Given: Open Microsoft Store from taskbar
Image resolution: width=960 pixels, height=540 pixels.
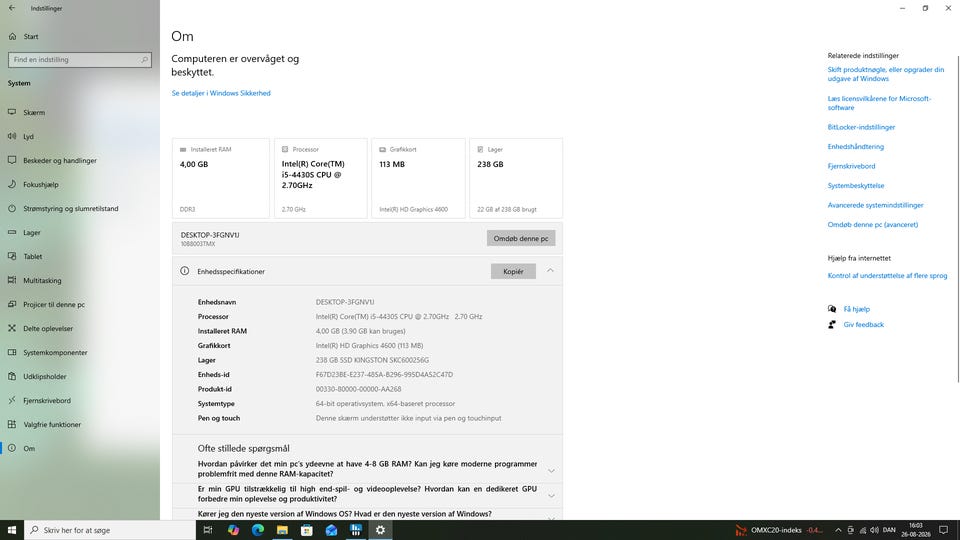Looking at the screenshot, I should click(307, 530).
